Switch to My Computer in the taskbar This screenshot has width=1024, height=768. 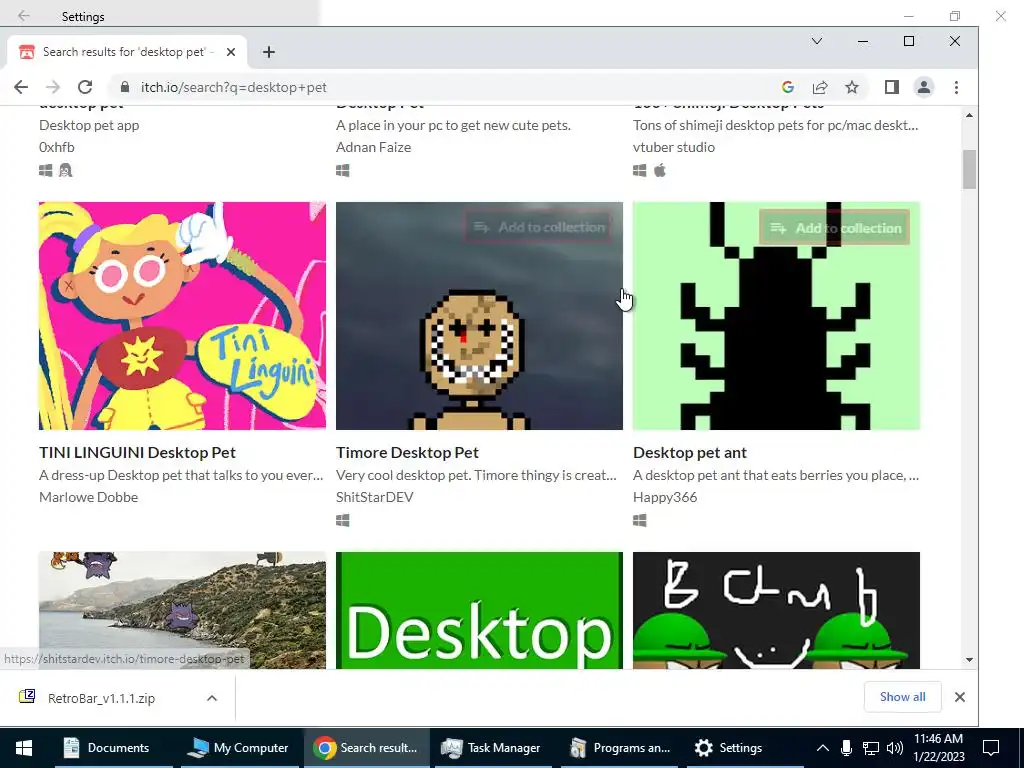(238, 748)
